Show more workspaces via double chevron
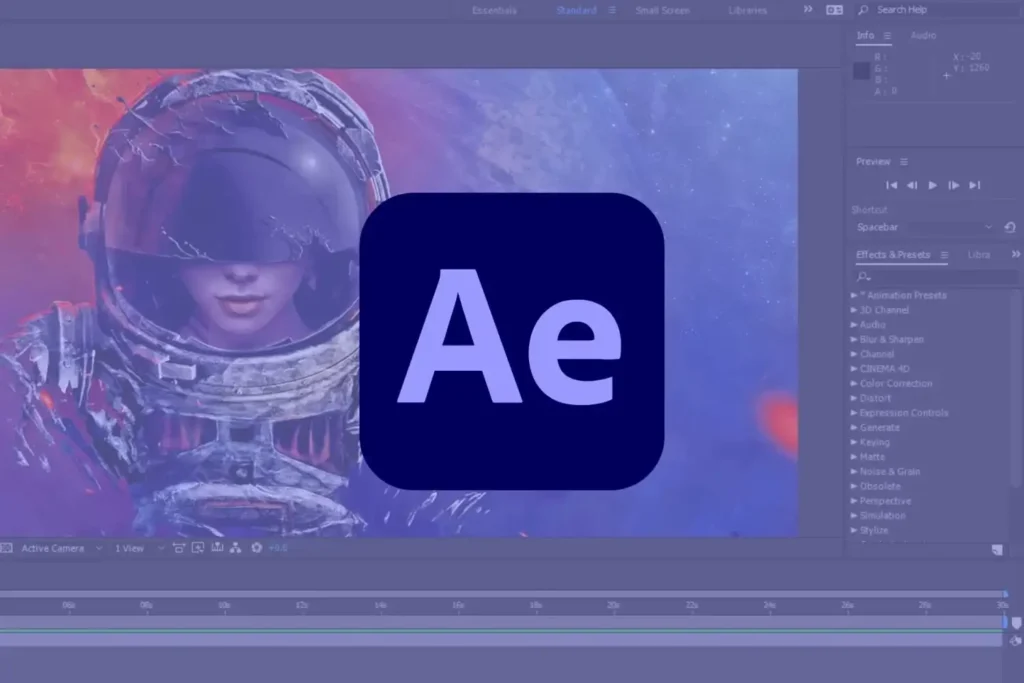Image resolution: width=1024 pixels, height=683 pixels. [808, 9]
